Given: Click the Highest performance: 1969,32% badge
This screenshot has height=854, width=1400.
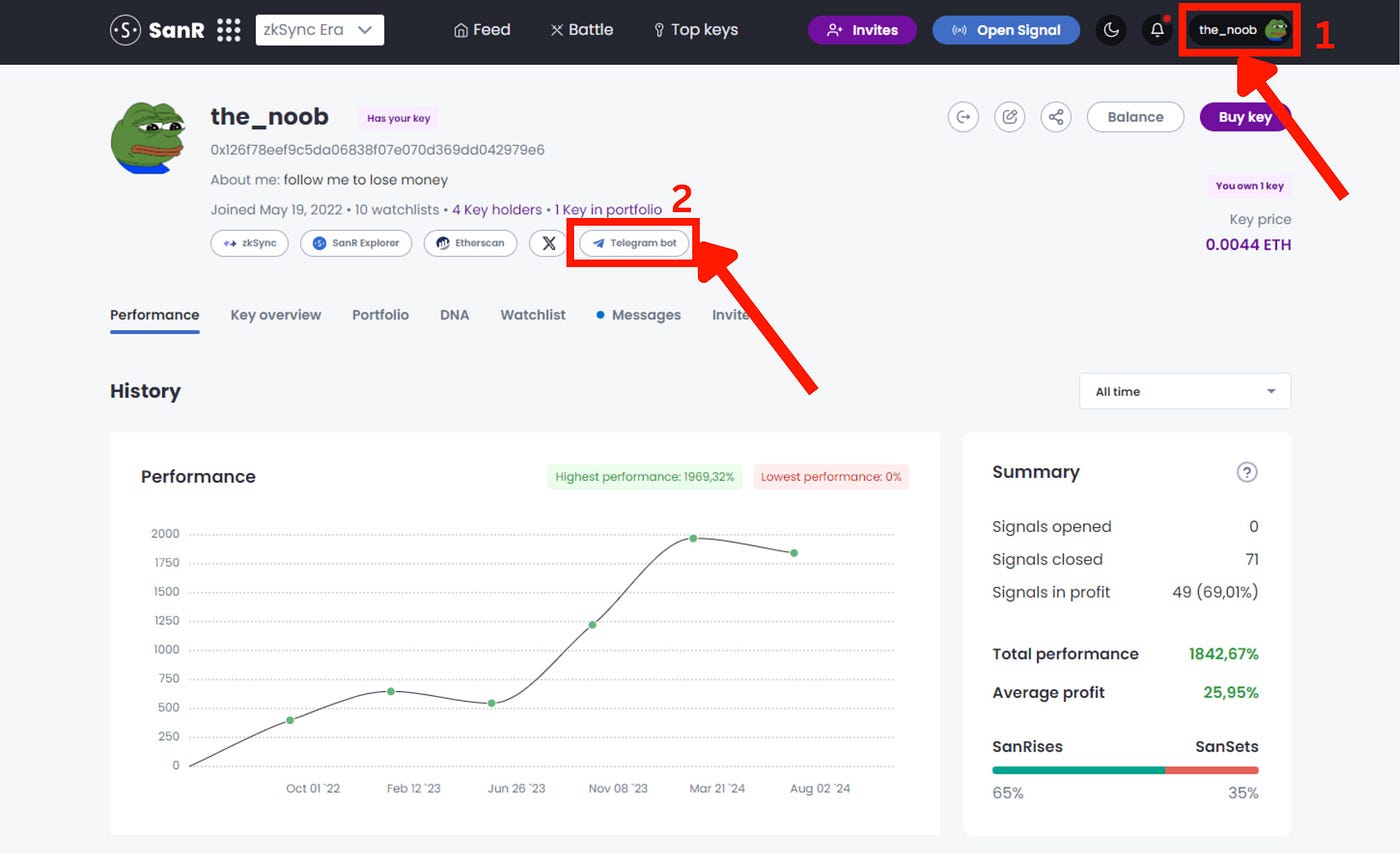Looking at the screenshot, I should click(x=645, y=477).
